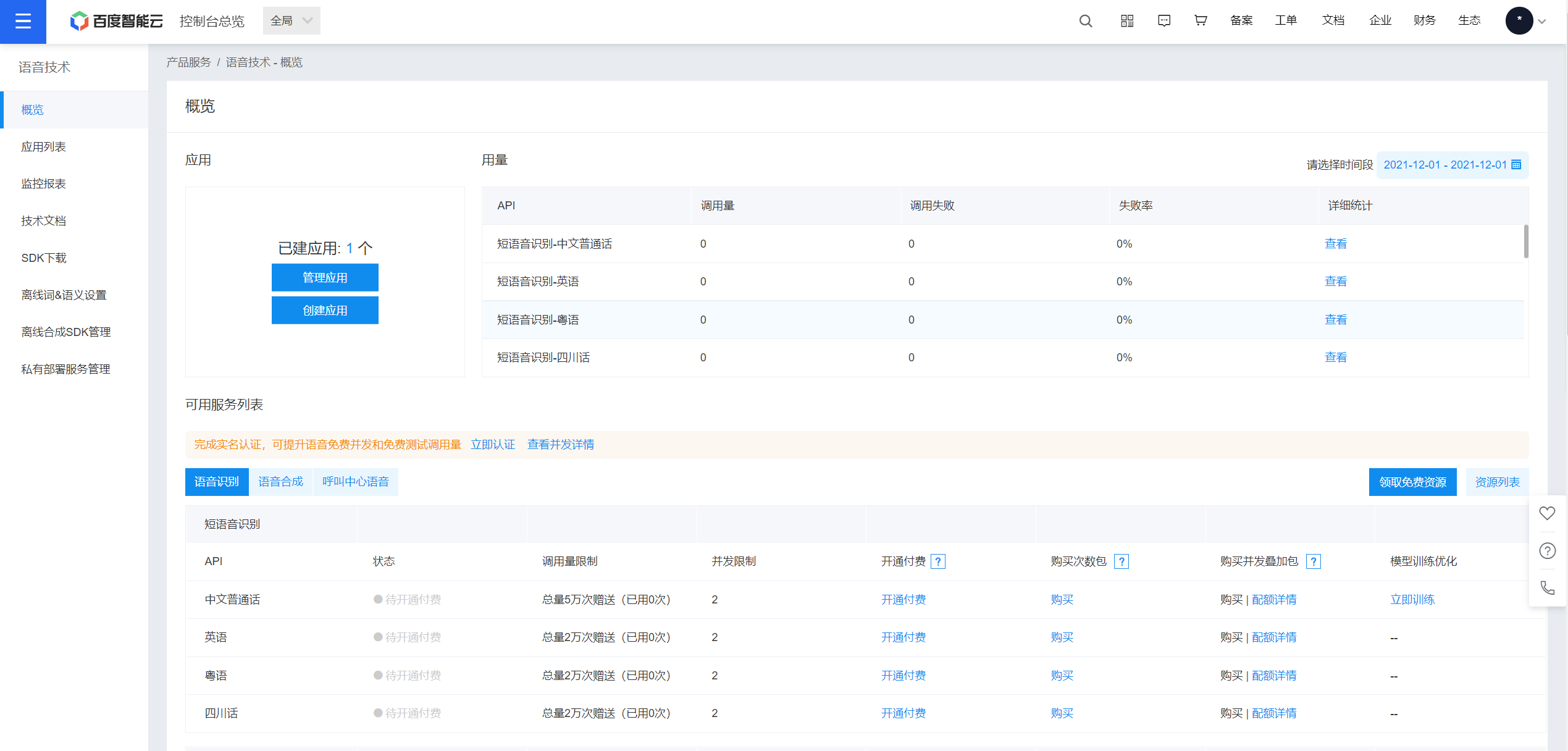The image size is (1568, 751).
Task: Switch to the 语音合成 tab
Action: 281,482
